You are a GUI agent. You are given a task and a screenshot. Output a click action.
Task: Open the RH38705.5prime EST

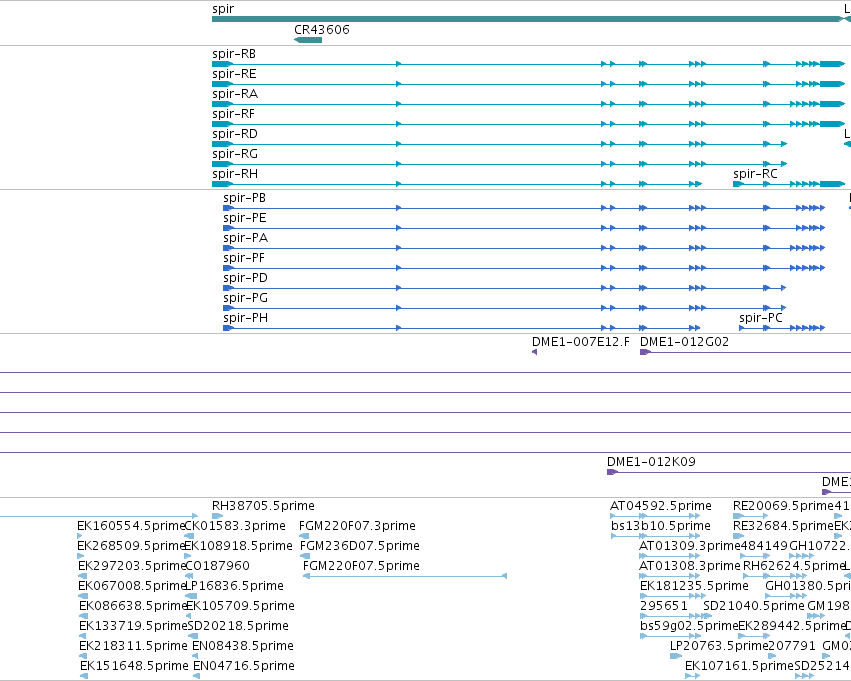[x=263, y=506]
